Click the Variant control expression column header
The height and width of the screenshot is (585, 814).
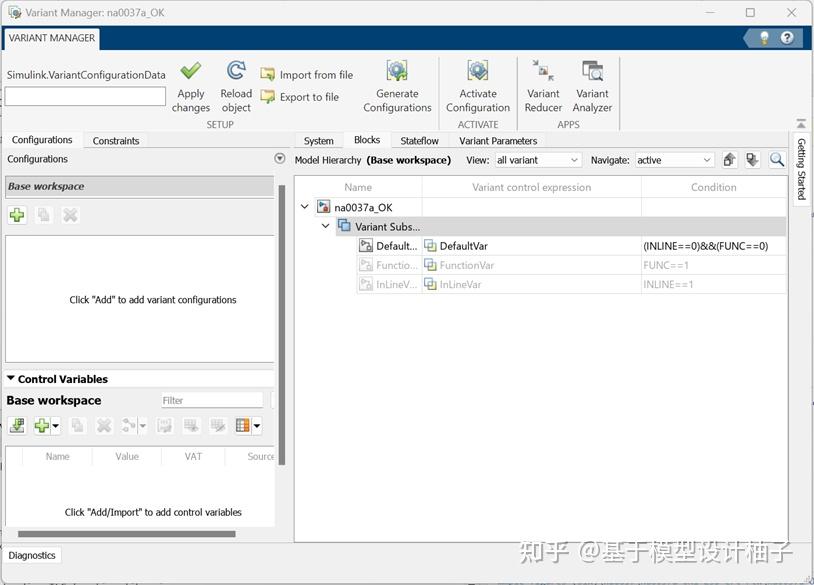tap(532, 187)
